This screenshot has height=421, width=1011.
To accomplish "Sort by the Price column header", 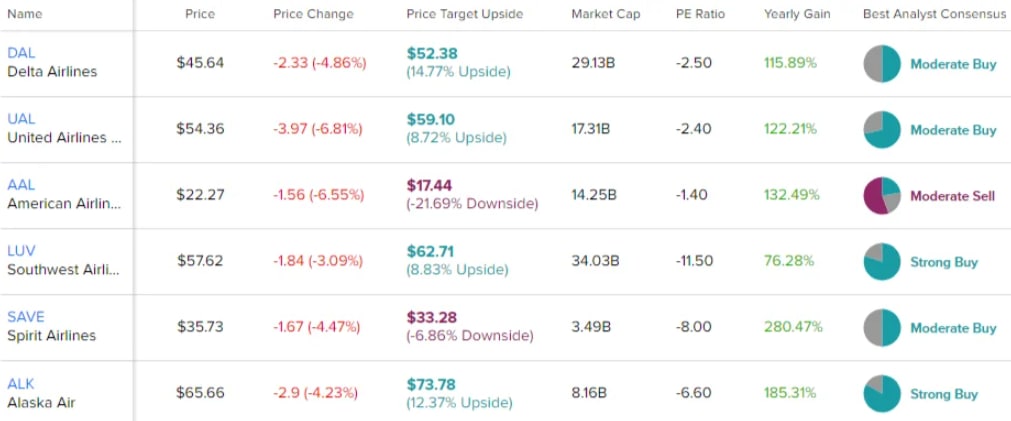I will [x=200, y=15].
